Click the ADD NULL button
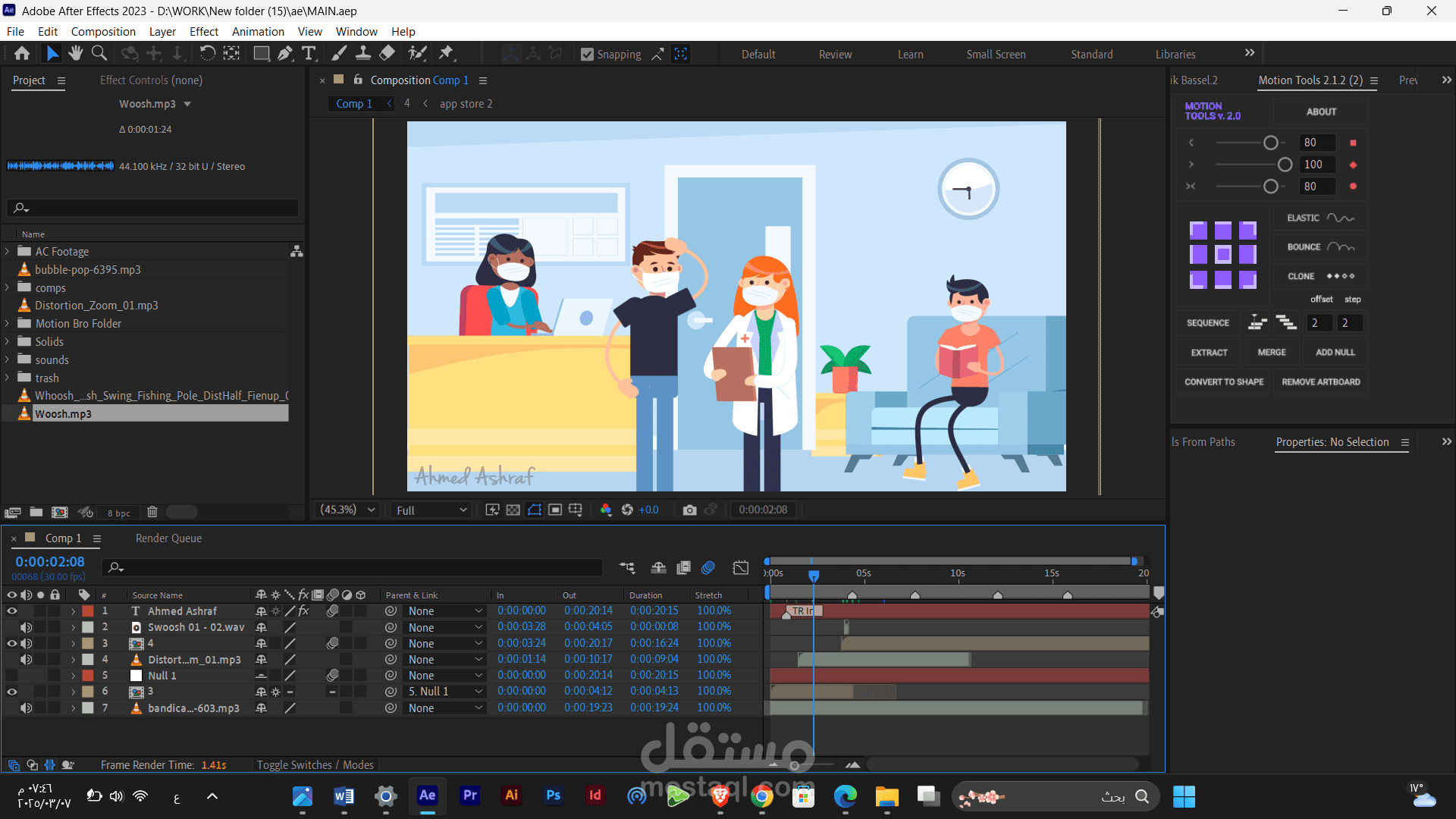The width and height of the screenshot is (1456, 819). coord(1335,353)
